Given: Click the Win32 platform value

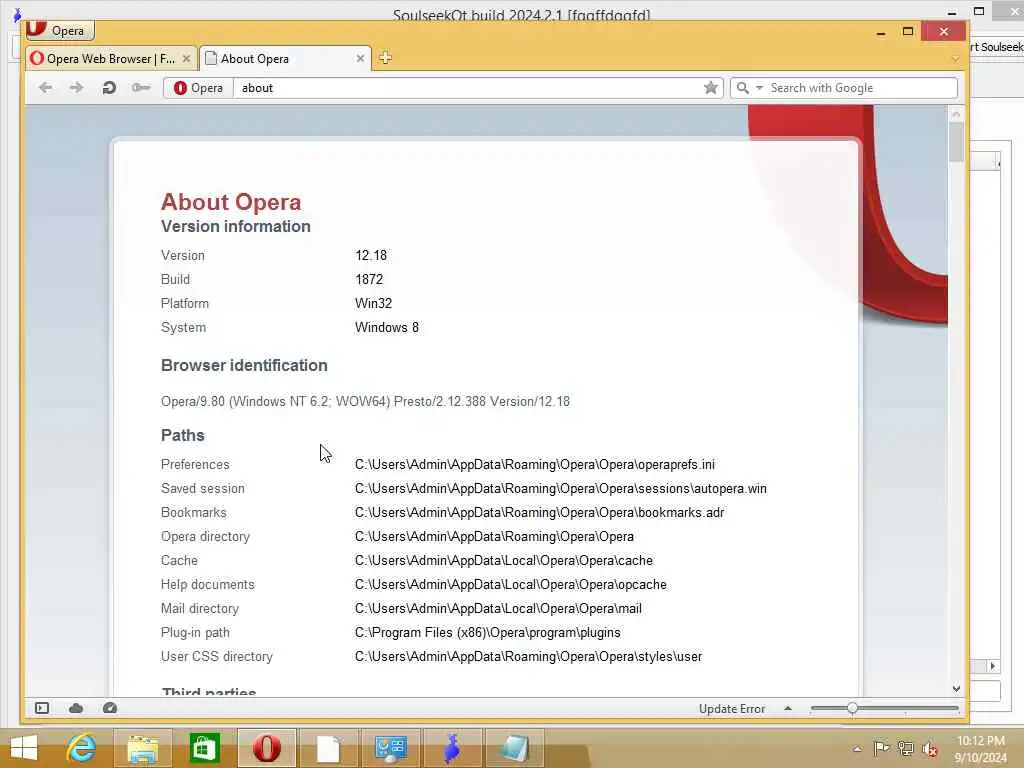Looking at the screenshot, I should click(x=374, y=304).
